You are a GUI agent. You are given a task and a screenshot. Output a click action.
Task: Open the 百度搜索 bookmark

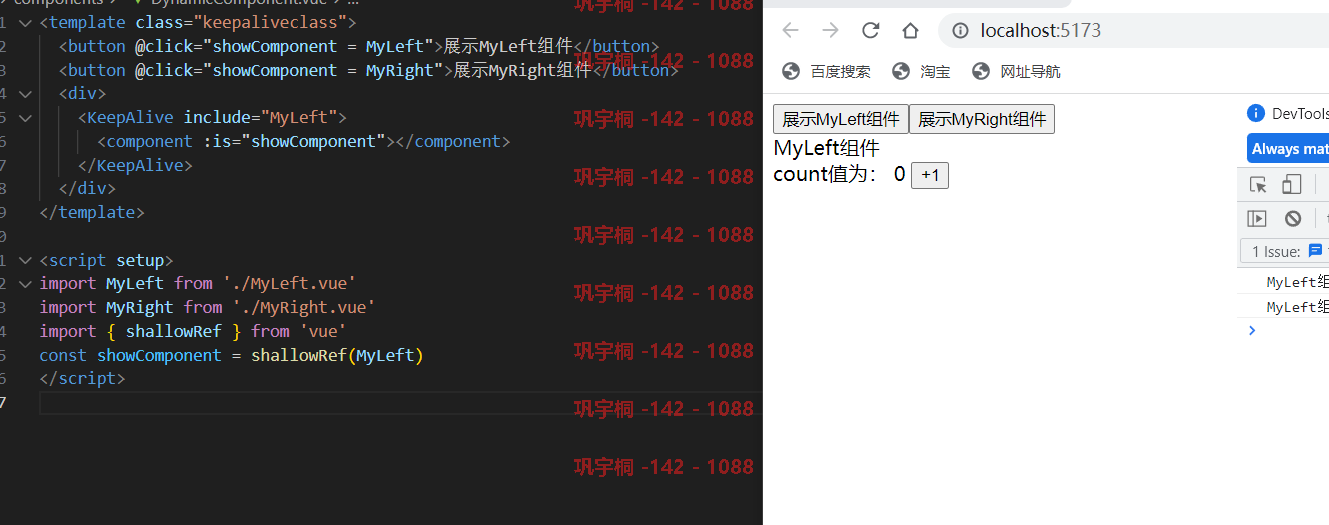tap(826, 72)
